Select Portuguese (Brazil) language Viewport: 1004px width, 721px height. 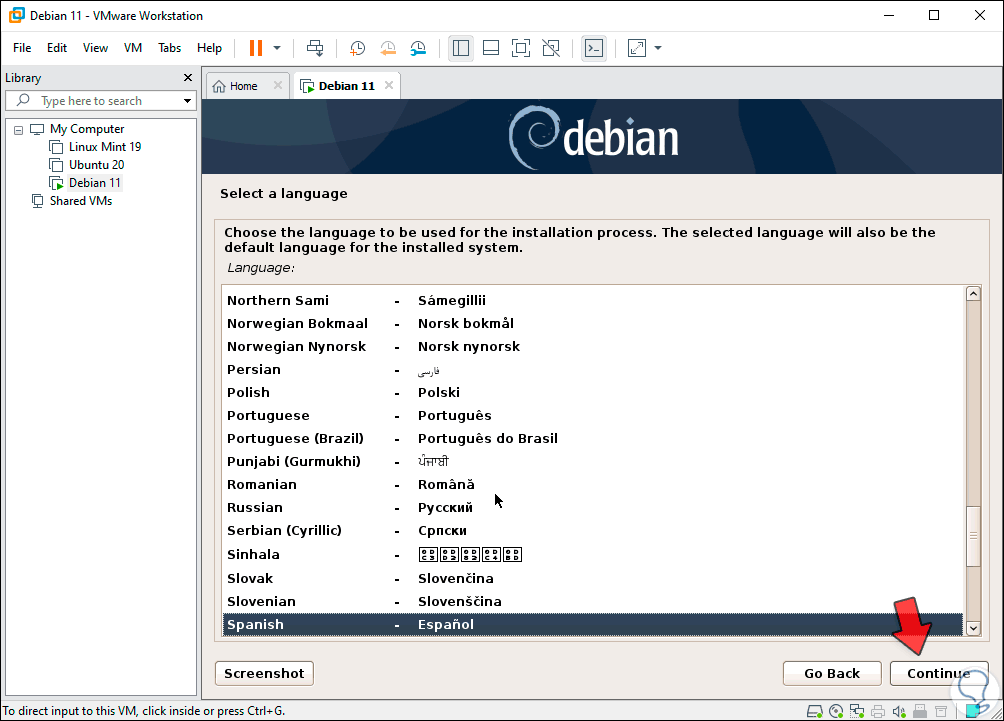592,439
